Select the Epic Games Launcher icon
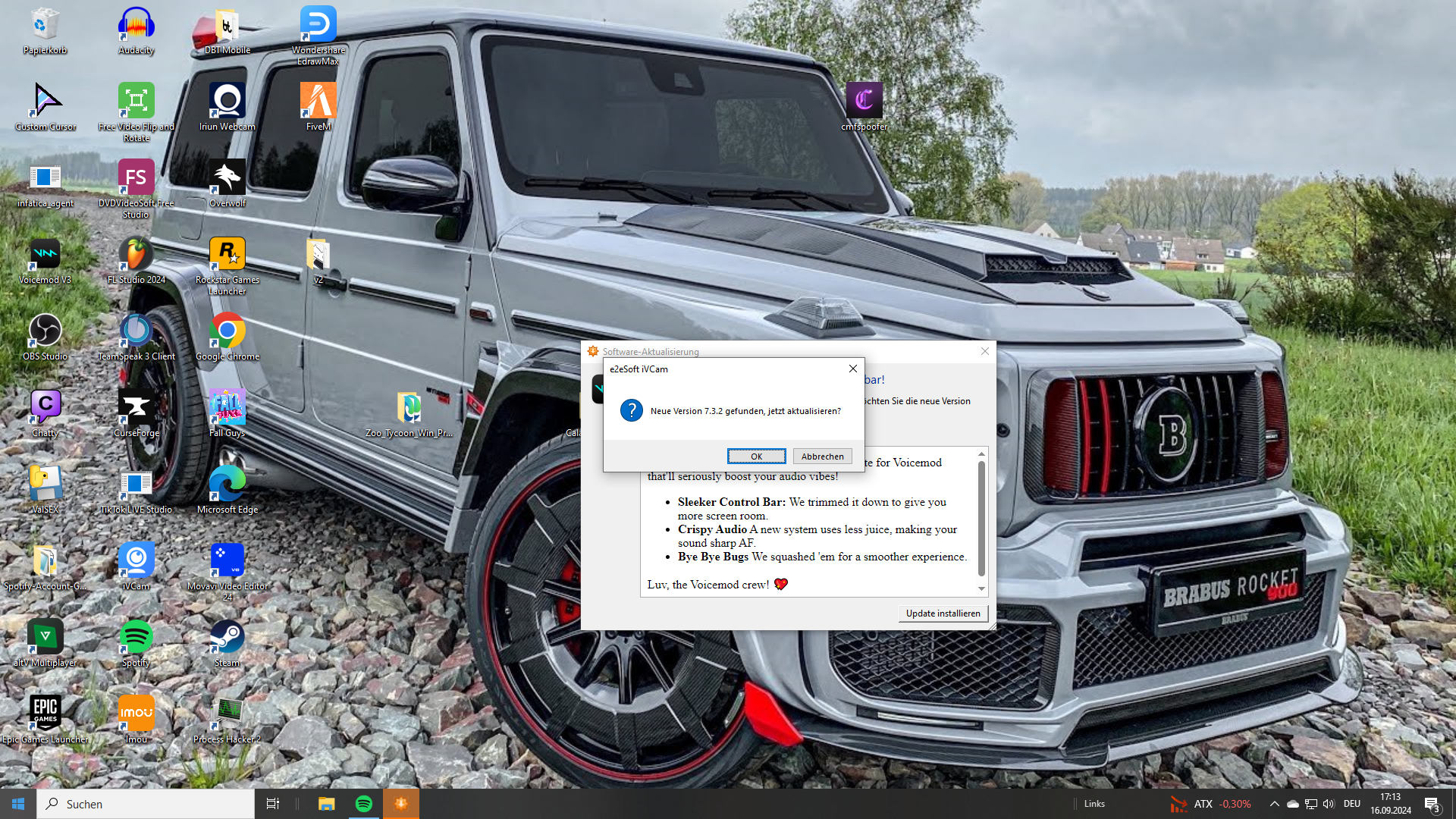This screenshot has width=1456, height=819. (x=45, y=714)
